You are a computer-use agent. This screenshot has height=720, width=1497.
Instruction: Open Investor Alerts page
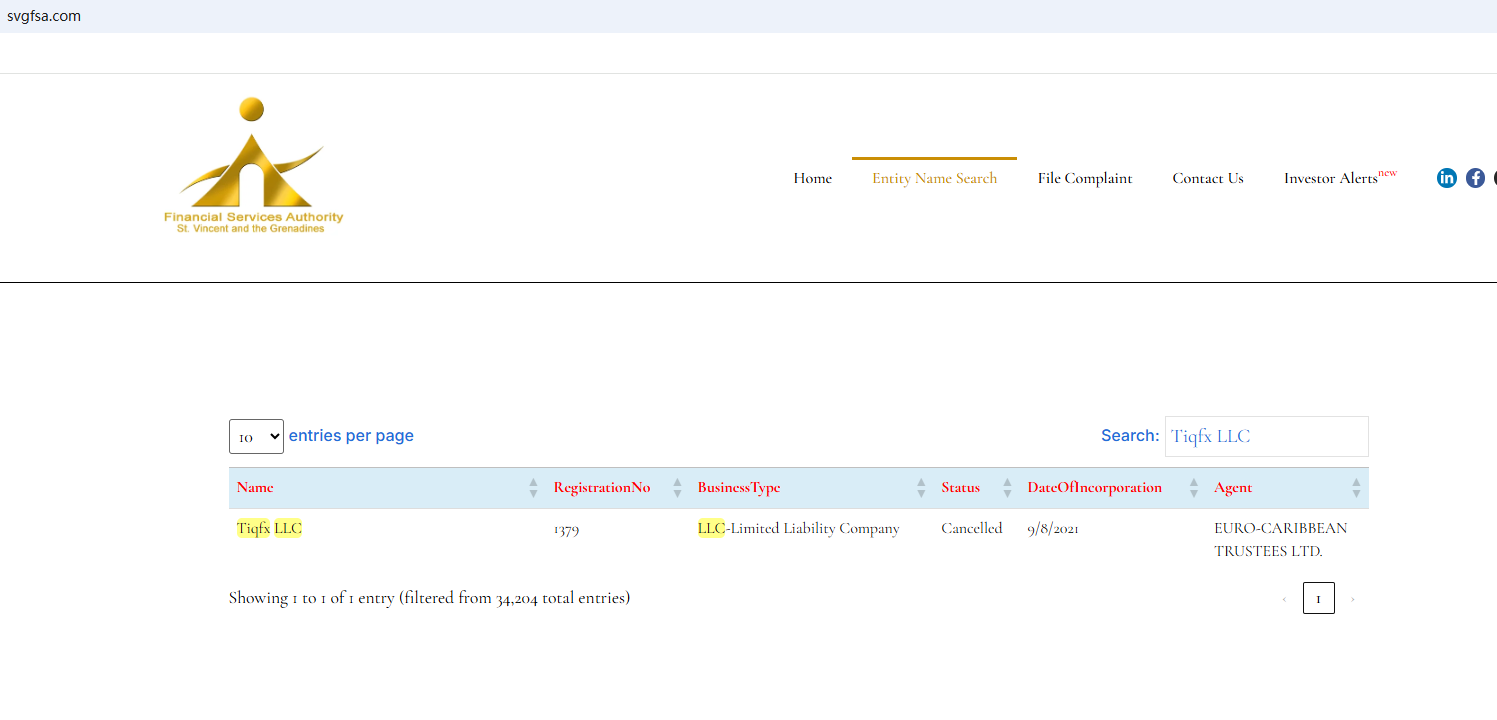1331,178
